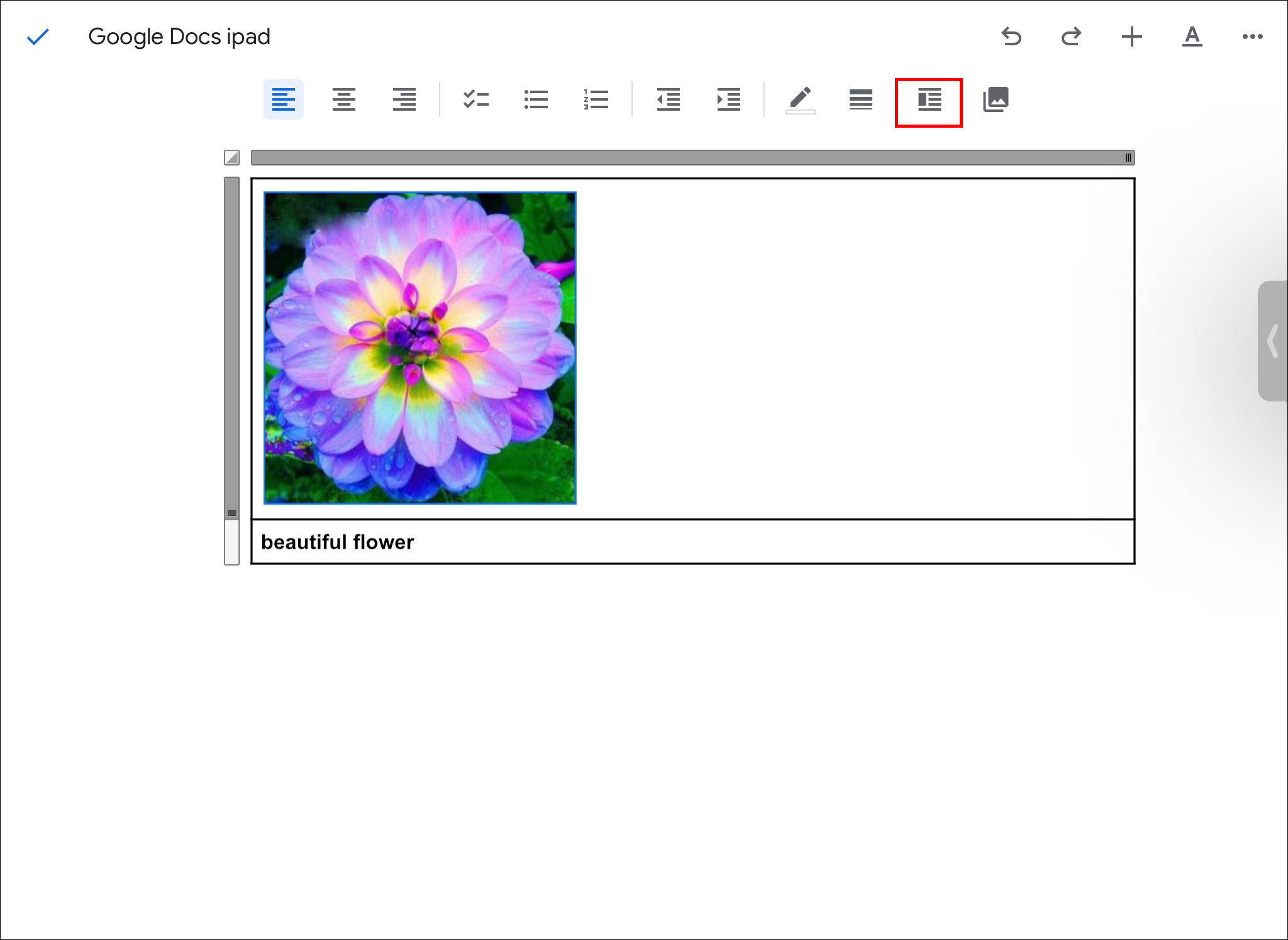Increase paragraph indent

[728, 99]
